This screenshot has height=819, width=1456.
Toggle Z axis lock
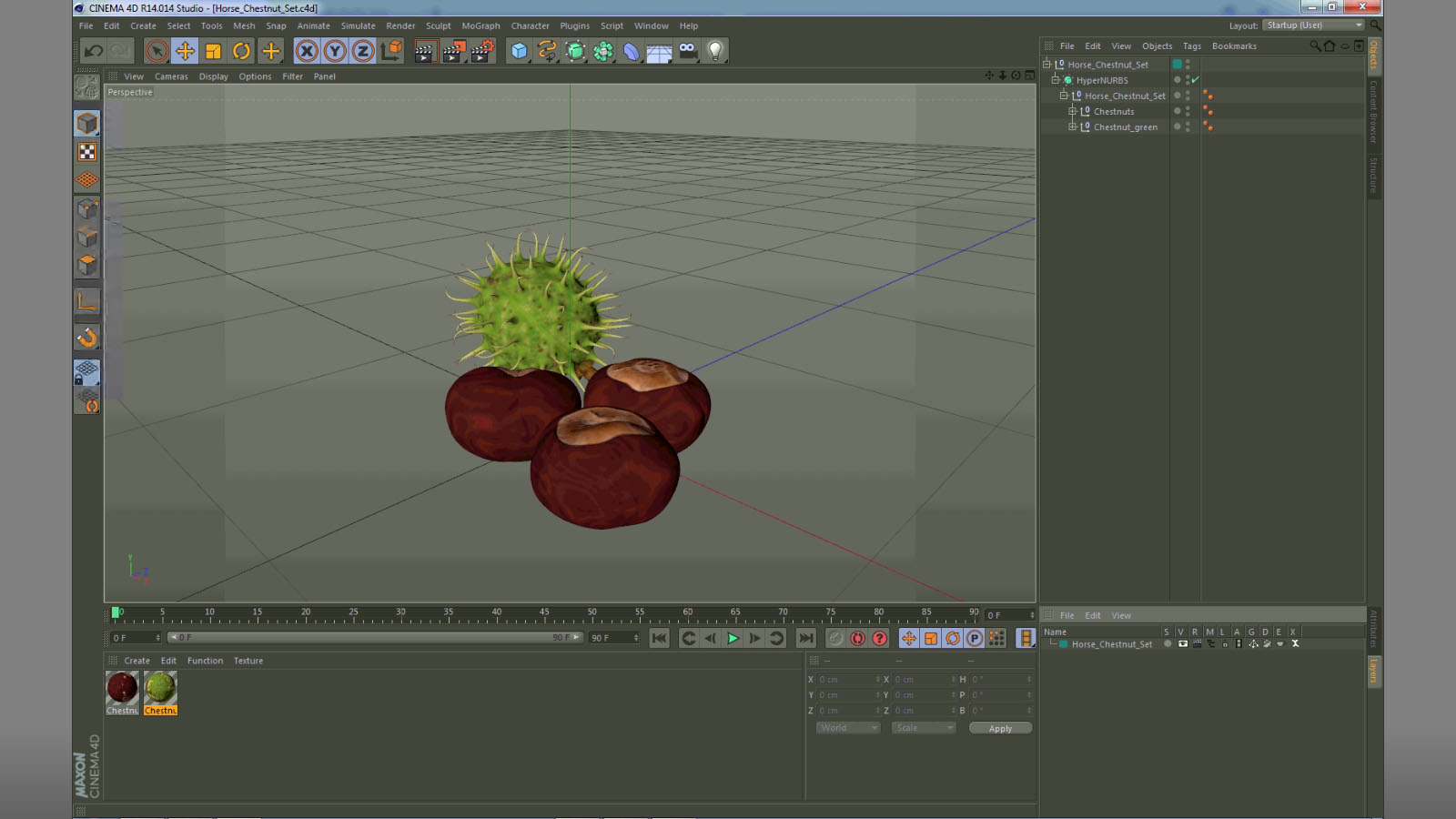click(x=363, y=51)
